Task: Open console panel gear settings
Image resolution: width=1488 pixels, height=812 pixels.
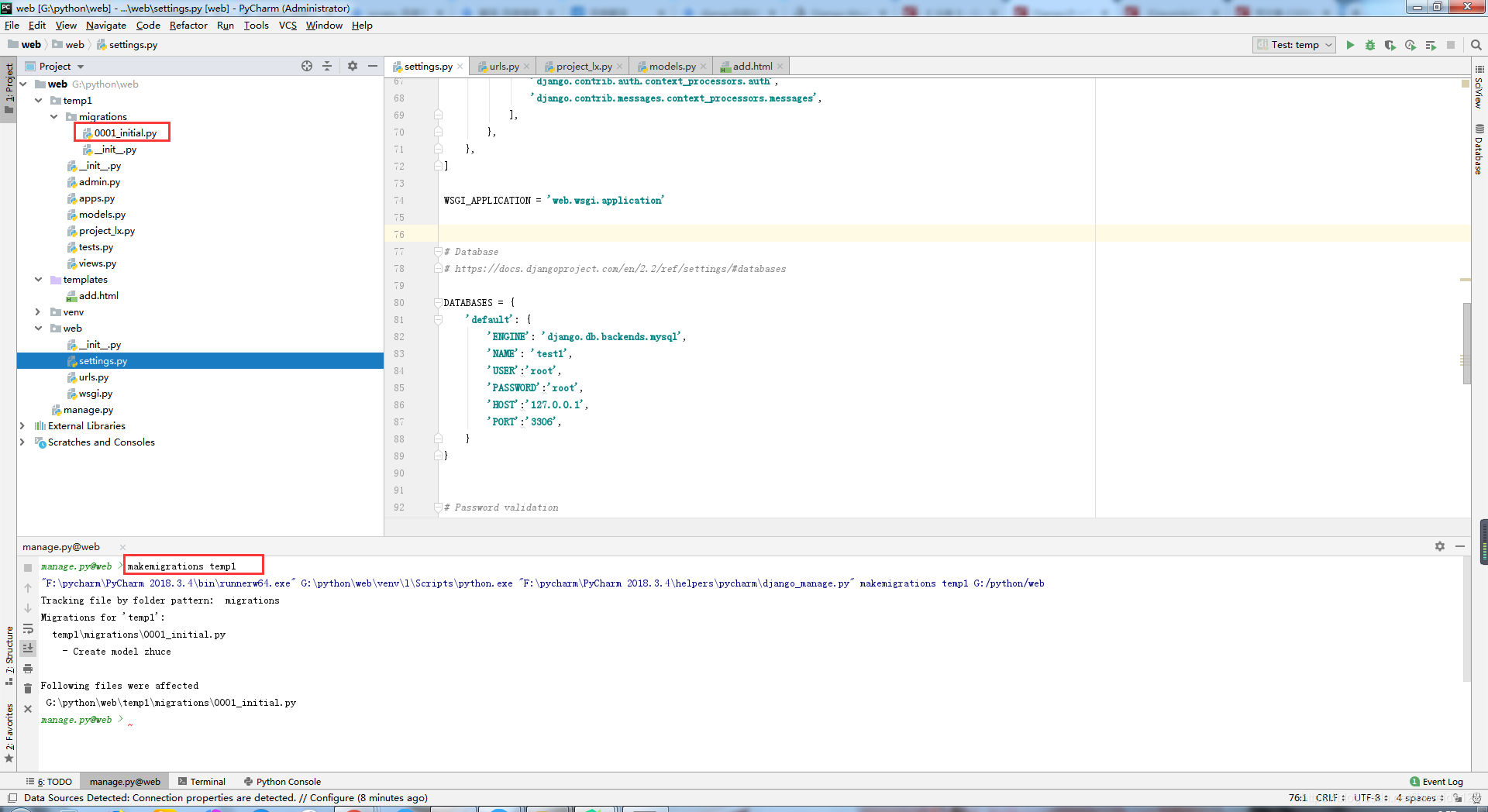Action: point(1440,546)
